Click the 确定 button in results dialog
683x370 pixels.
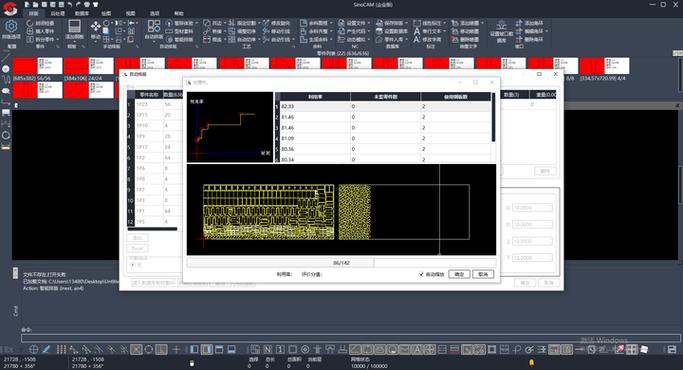click(x=459, y=274)
